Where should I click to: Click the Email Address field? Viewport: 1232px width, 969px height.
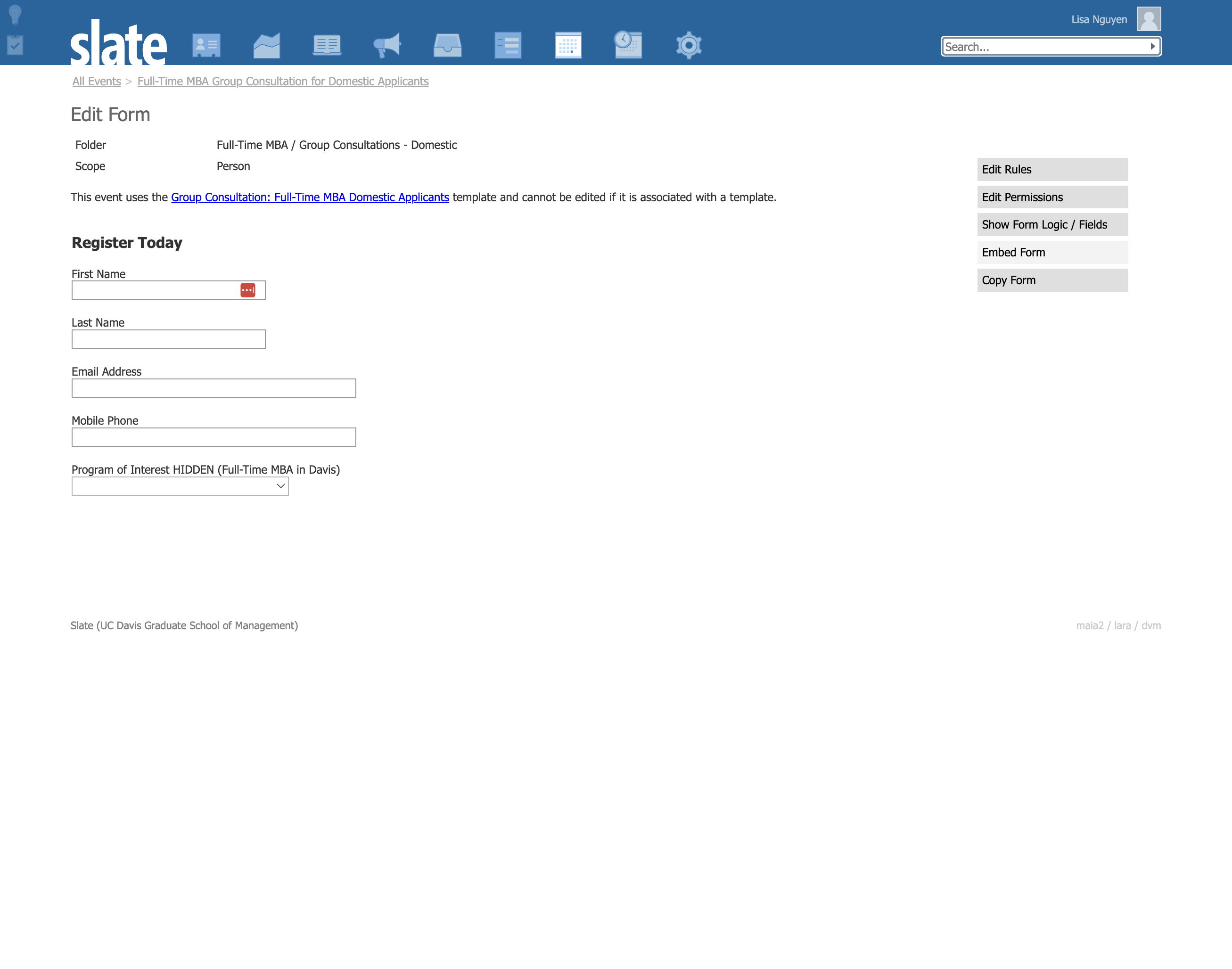(214, 388)
